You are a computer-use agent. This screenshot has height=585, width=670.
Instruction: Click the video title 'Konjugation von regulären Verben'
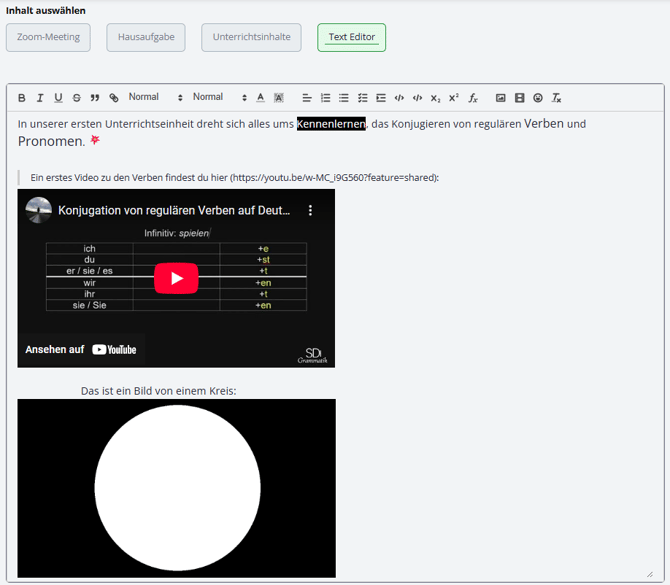tap(174, 210)
